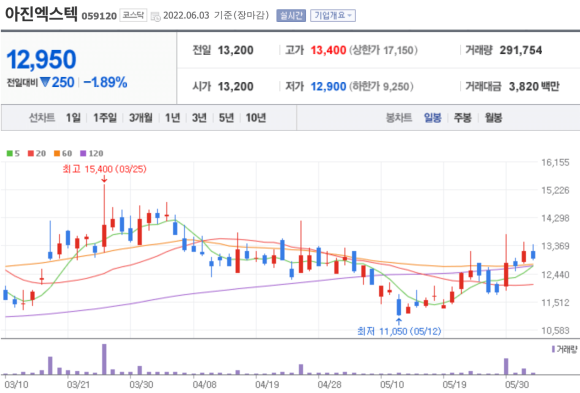
Task: Click the 선차트 label
Action: pyautogui.click(x=42, y=118)
